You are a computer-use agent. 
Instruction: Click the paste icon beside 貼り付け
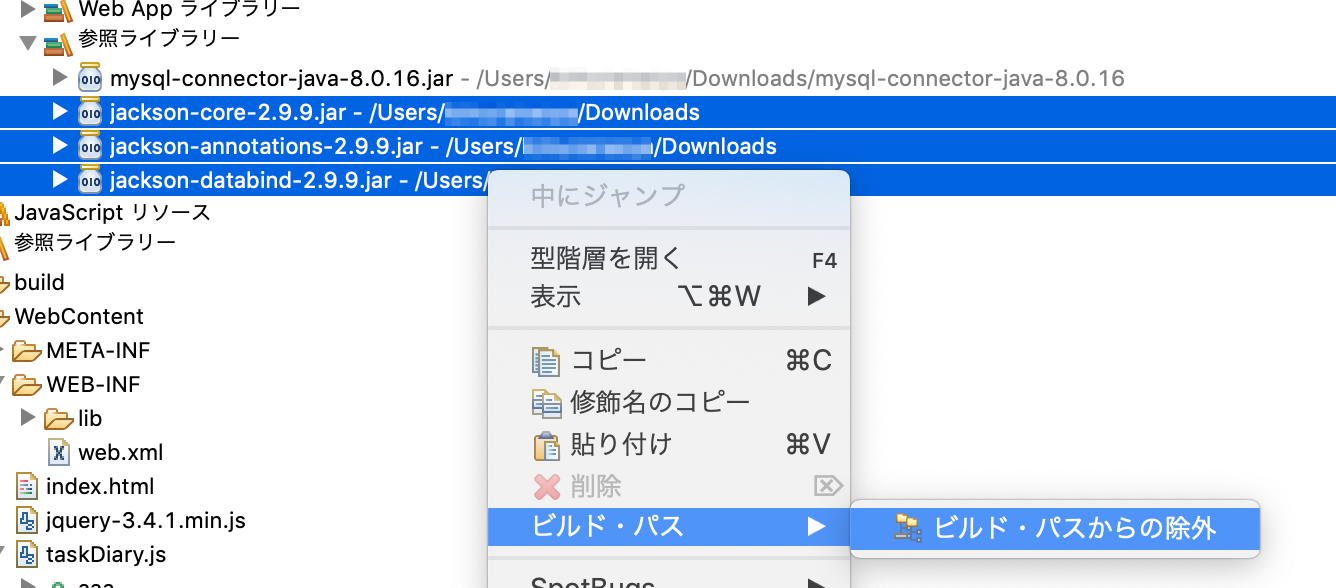(547, 442)
